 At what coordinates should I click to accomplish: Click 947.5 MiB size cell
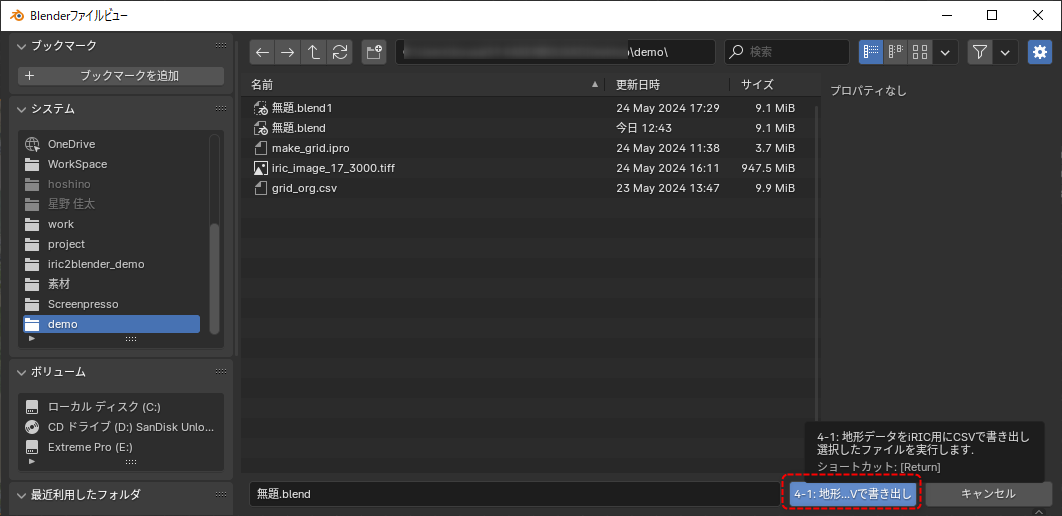768,168
